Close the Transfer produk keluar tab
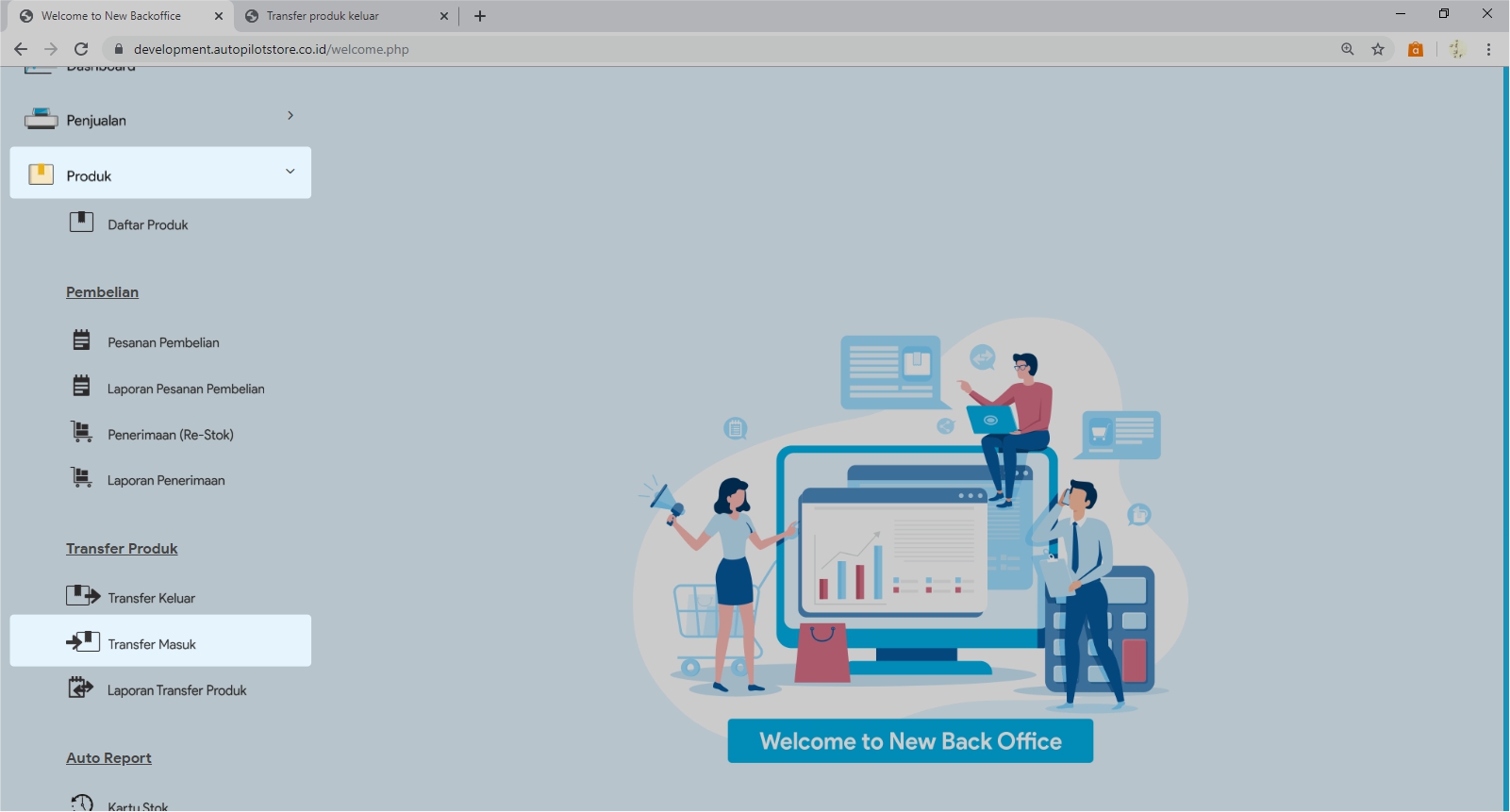The image size is (1510, 812). (x=444, y=16)
